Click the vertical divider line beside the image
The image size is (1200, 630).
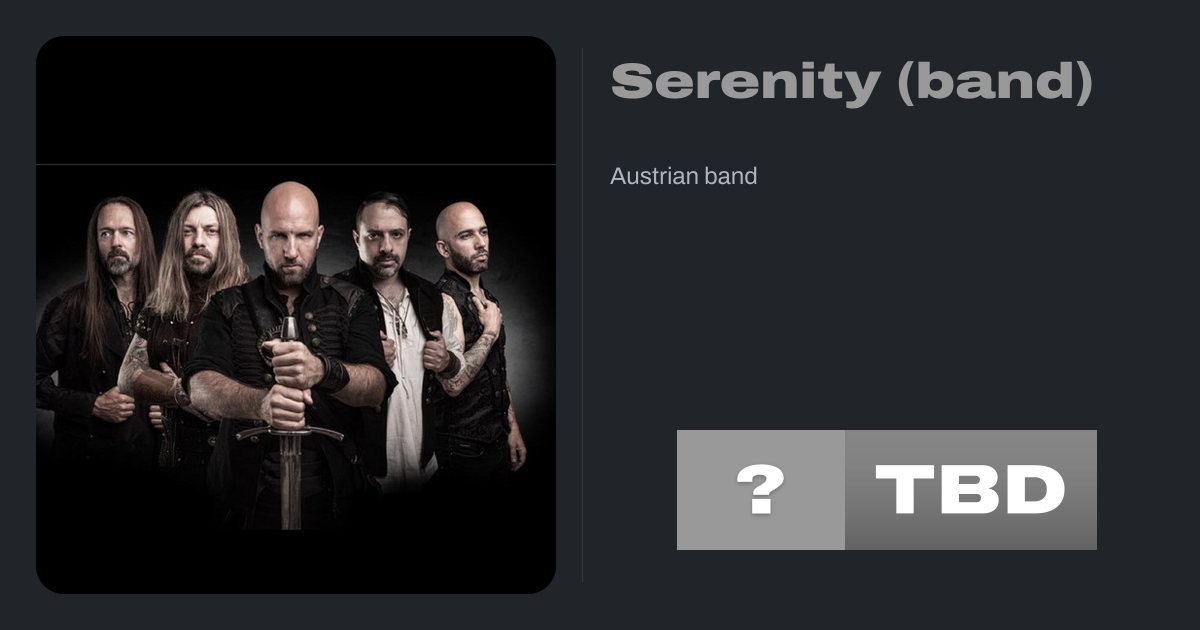tap(582, 314)
